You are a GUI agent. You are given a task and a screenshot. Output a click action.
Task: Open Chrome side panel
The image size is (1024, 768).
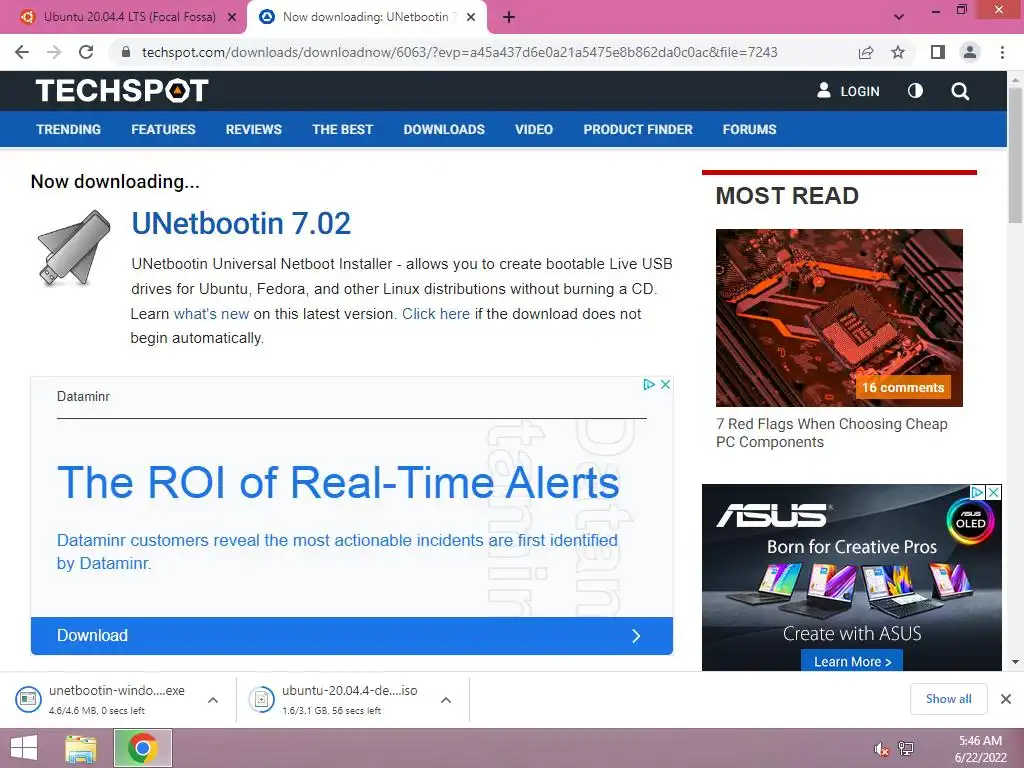coord(938,52)
